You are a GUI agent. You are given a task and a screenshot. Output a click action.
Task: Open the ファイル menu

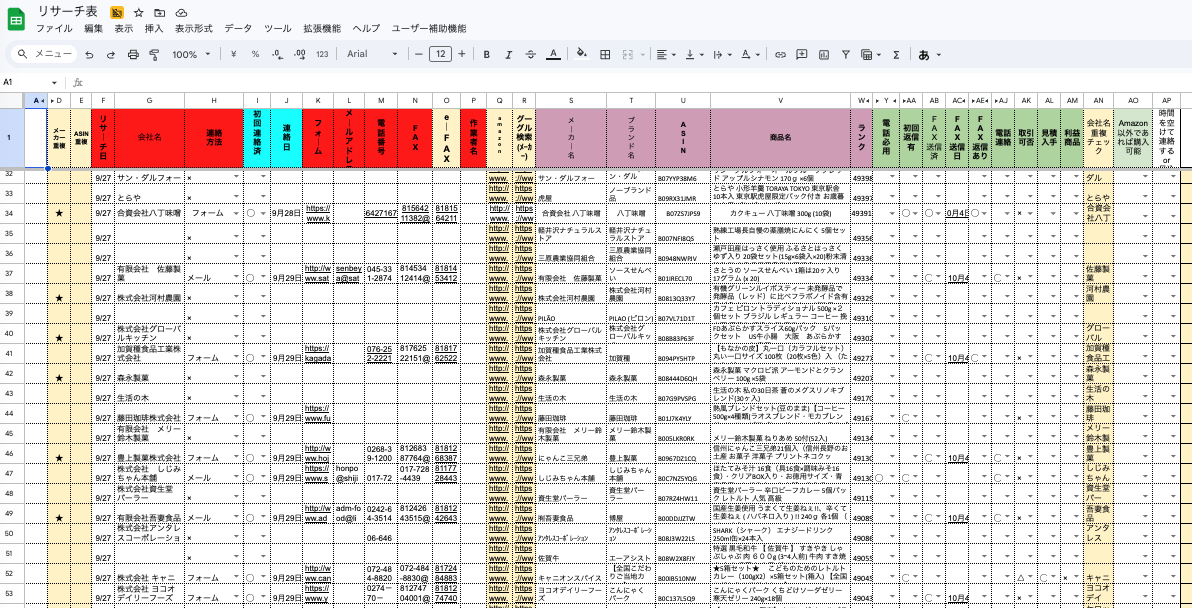point(54,29)
